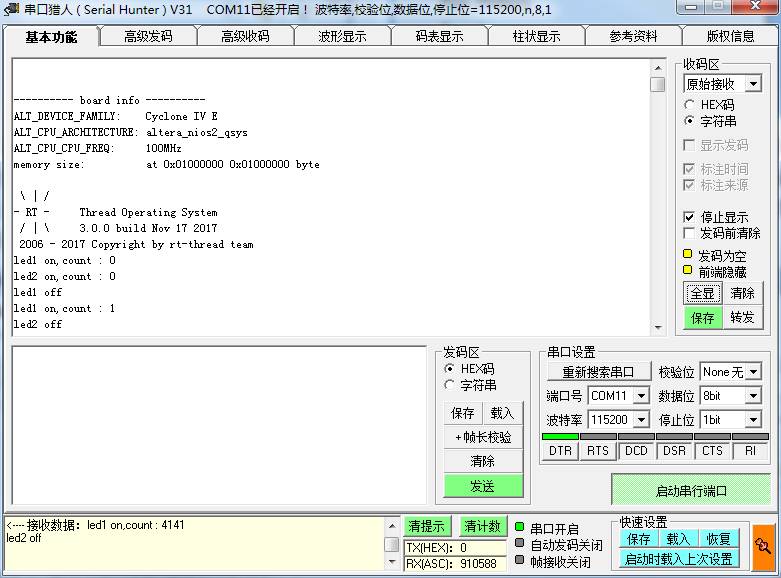Click the green 串口开启 status indicator

519,527
